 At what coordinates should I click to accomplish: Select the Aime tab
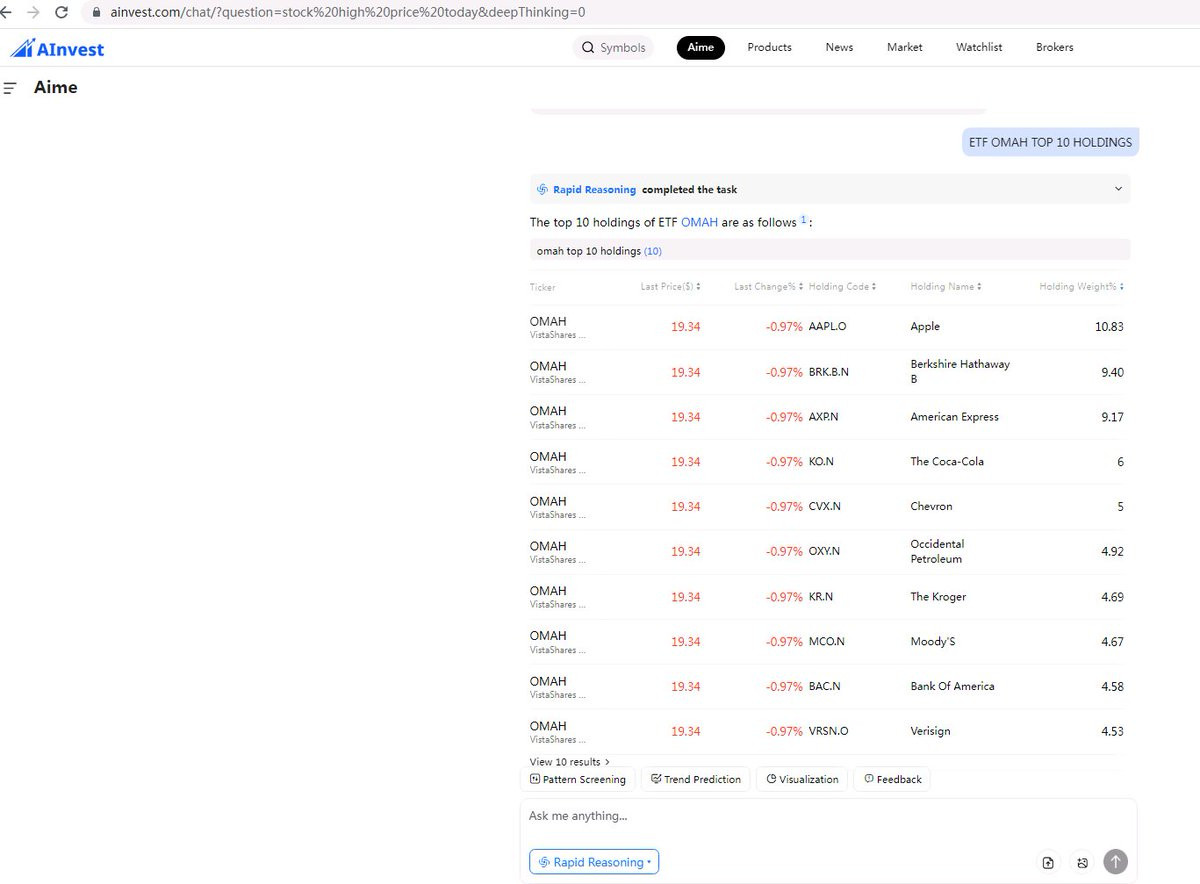pos(700,47)
